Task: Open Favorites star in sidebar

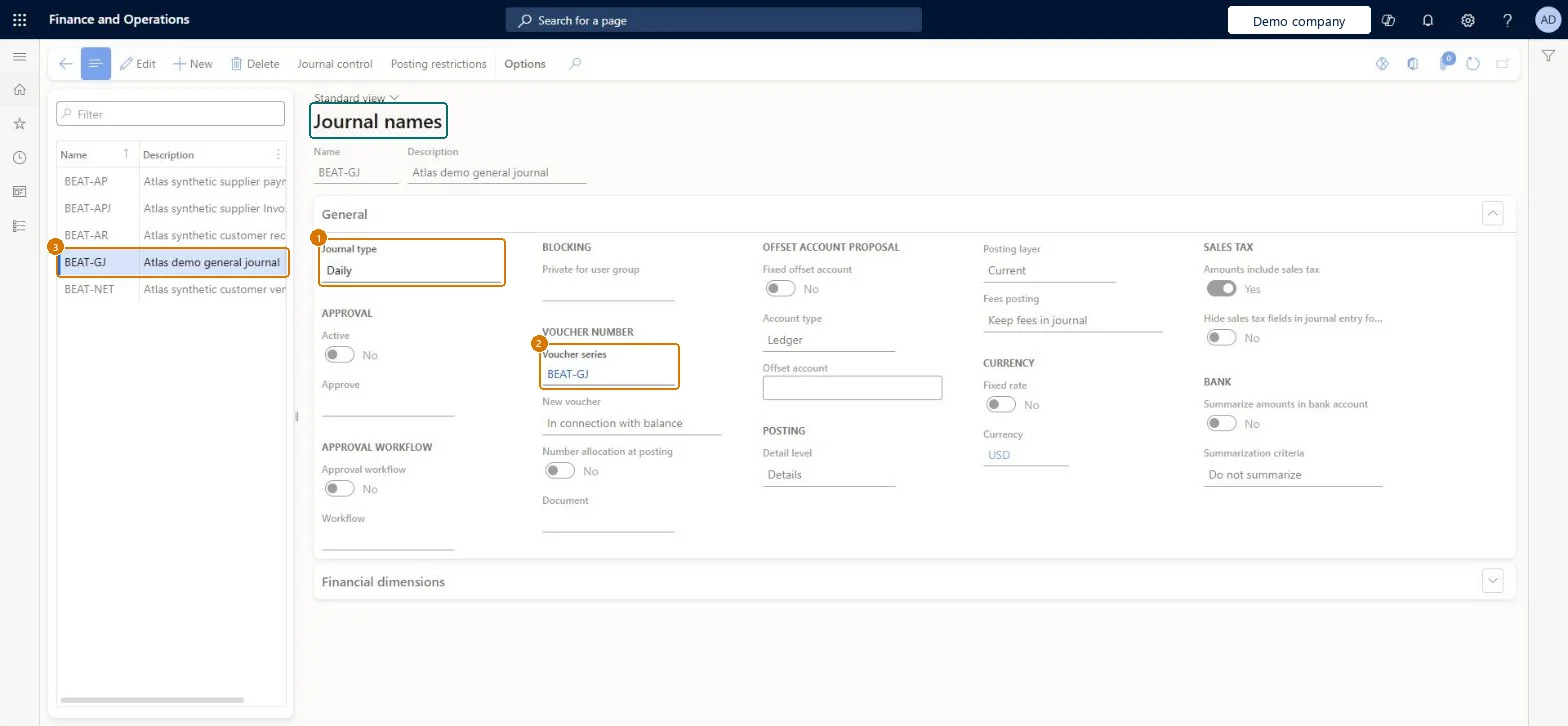Action: 19,124
